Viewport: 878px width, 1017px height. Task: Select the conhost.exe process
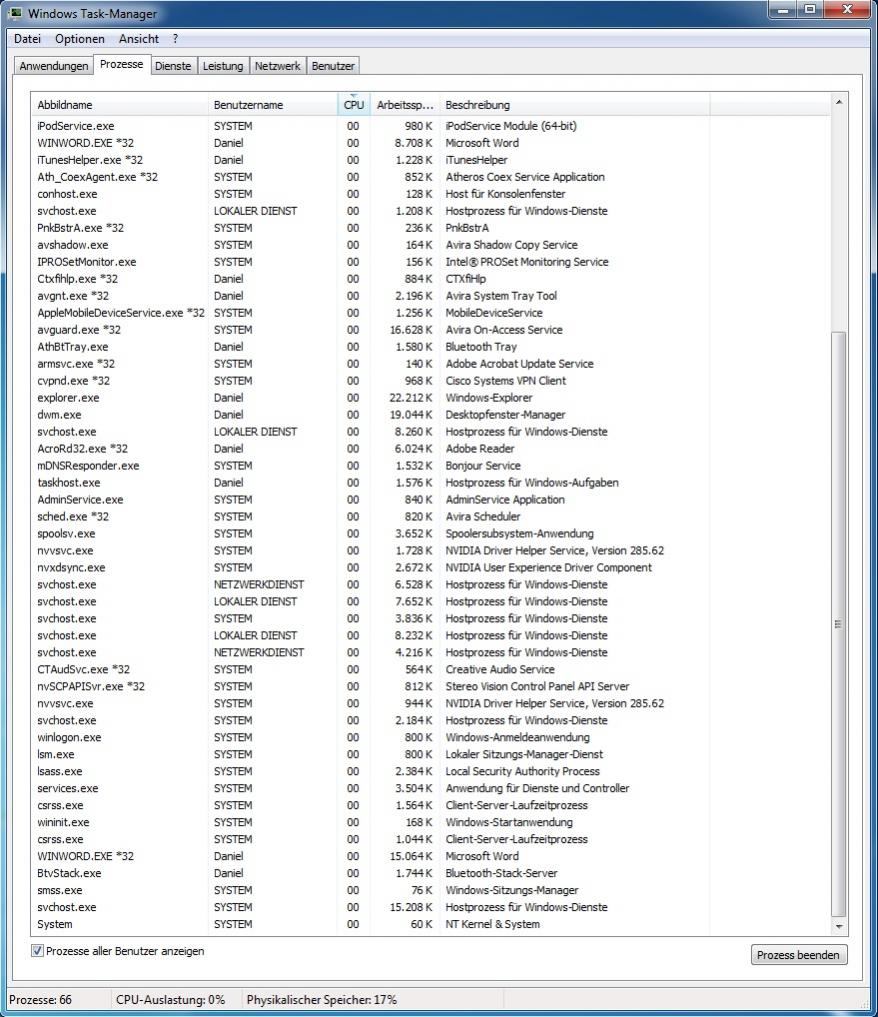(431, 194)
